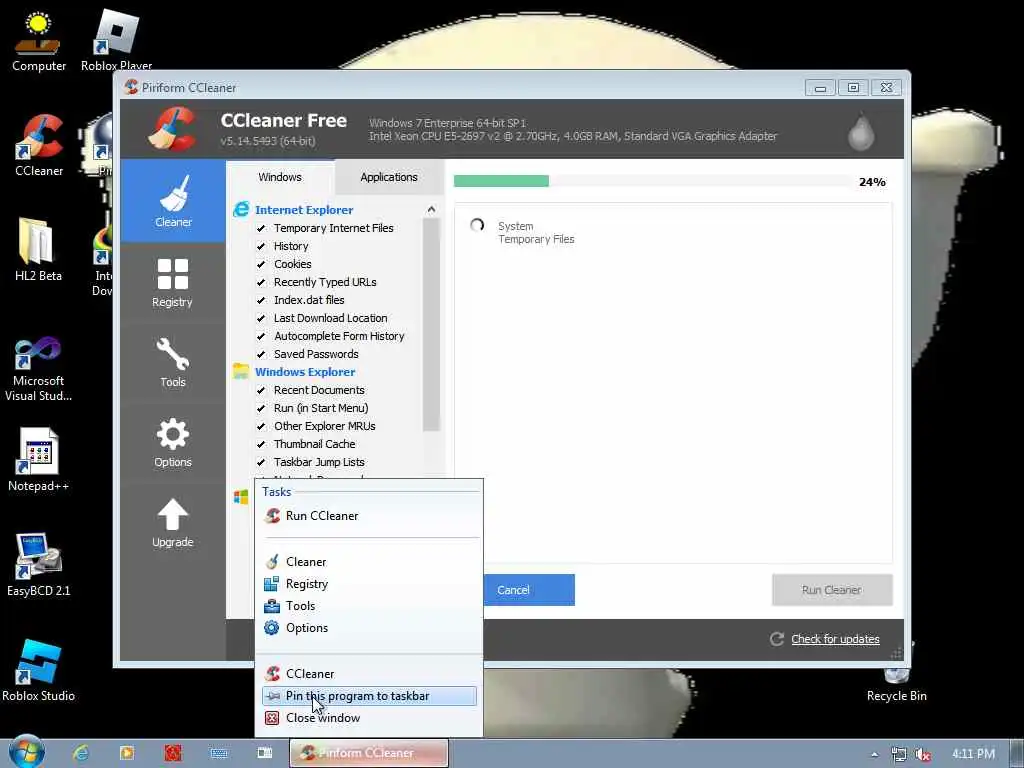1024x768 pixels.
Task: Select the Microsoft Visual Studio shortcut
Action: point(38,369)
